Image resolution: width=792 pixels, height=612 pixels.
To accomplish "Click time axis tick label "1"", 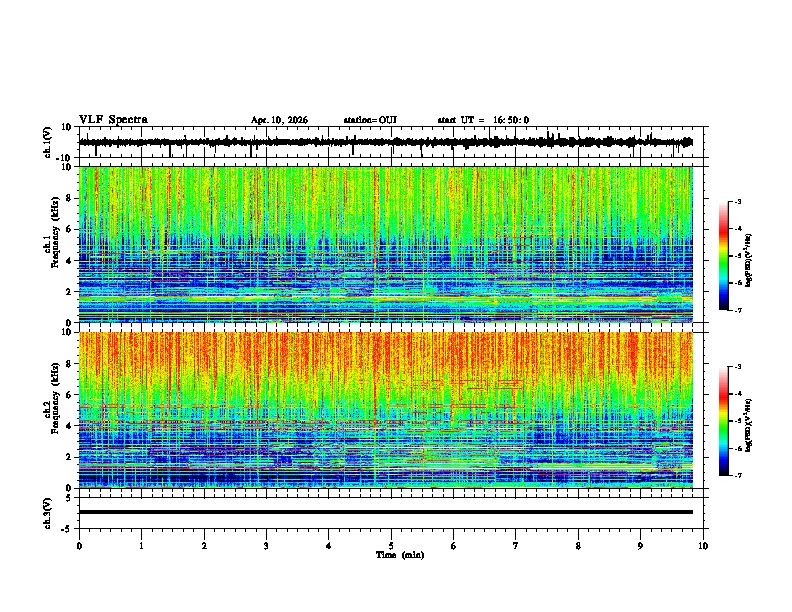I will (x=141, y=546).
